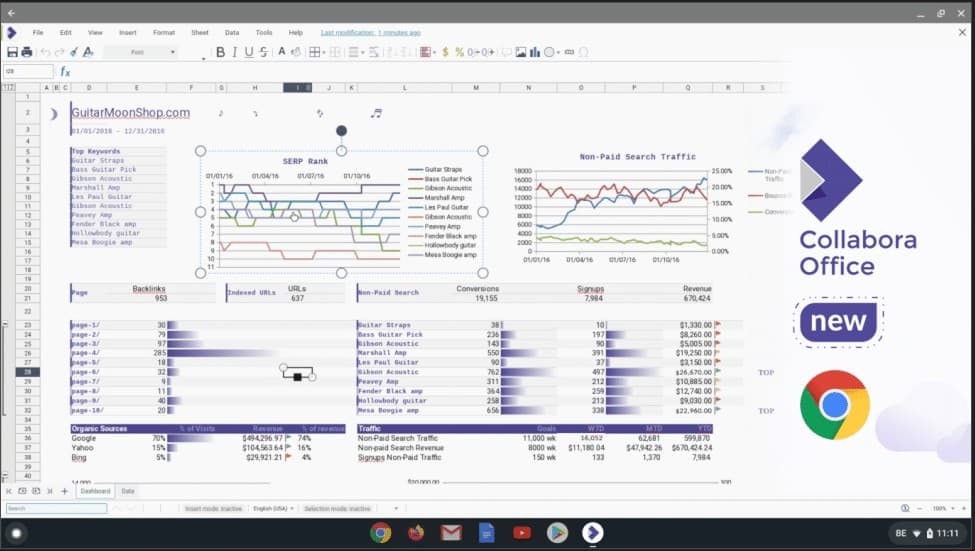
Task: Add a new sheet with plus icon
Action: (x=64, y=491)
